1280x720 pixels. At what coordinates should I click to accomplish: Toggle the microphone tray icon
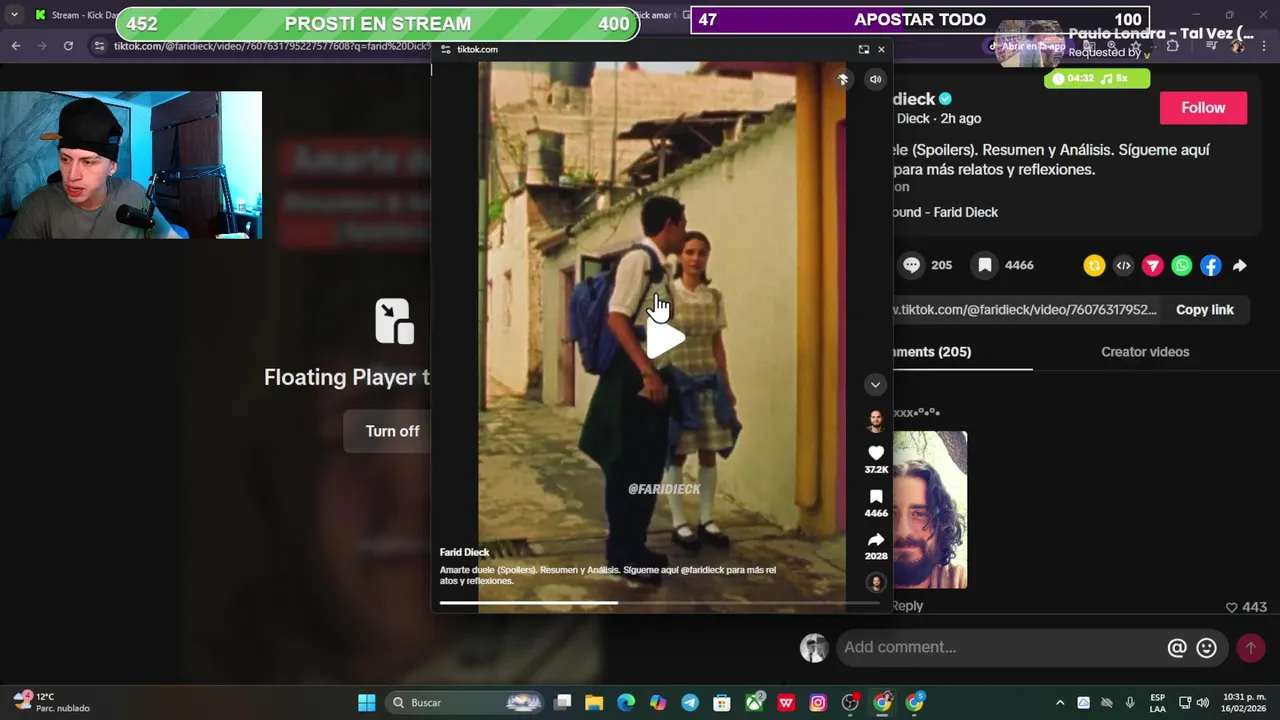(1130, 702)
